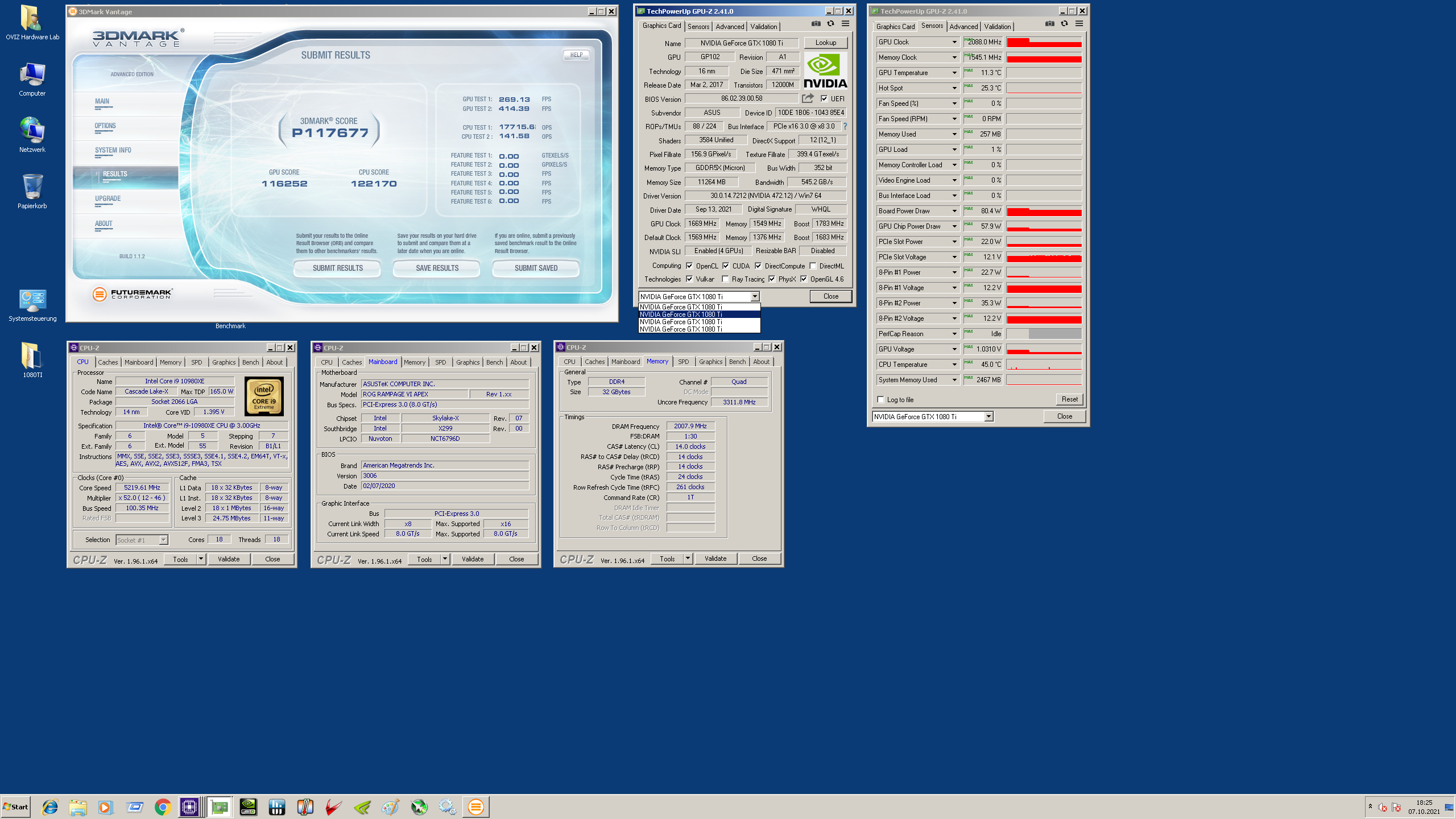This screenshot has width=1456, height=819.
Task: Click camera icon in GPU-Z Sensors window
Action: [x=1050, y=23]
